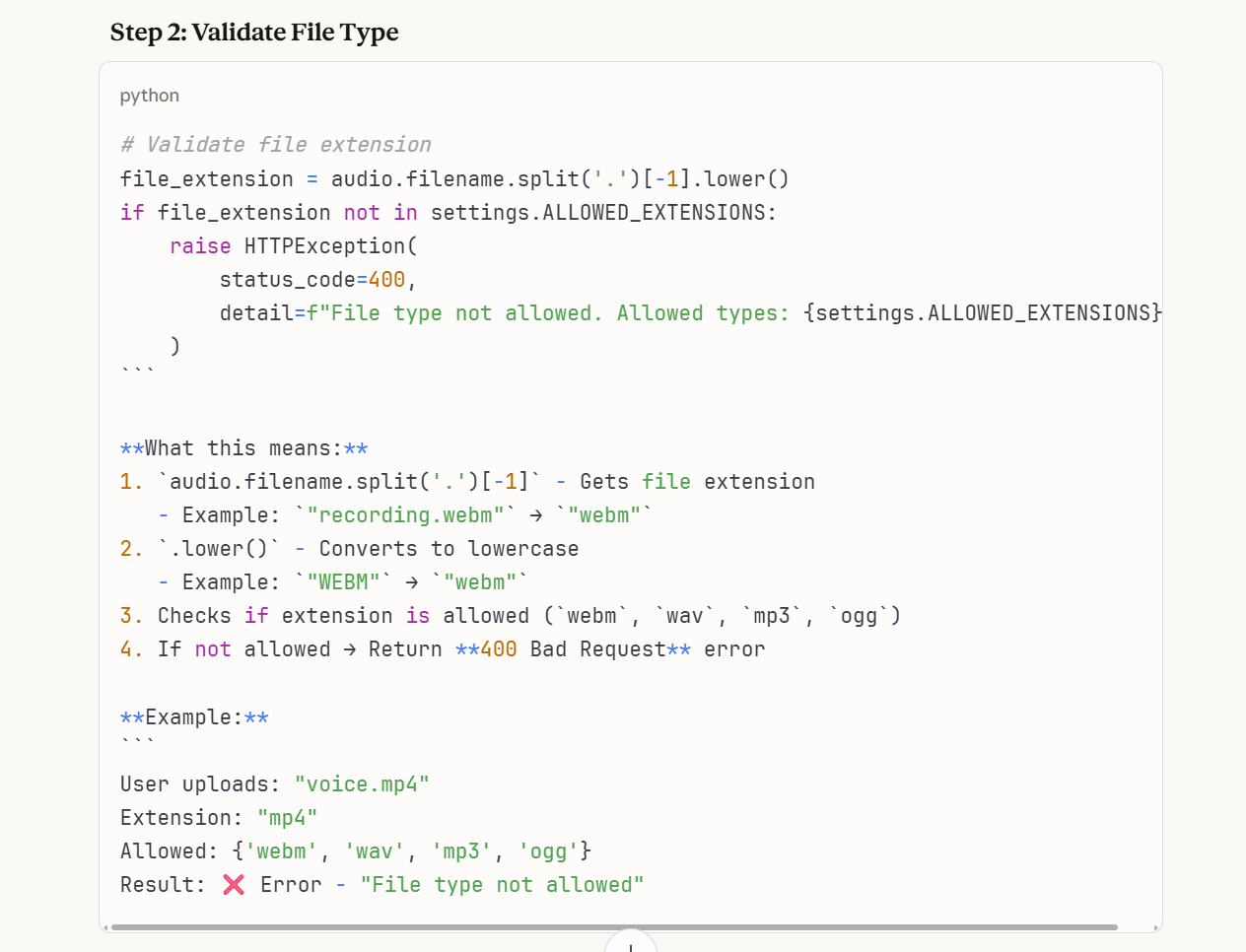Click the "raise" keyword in code
This screenshot has height=952, width=1246.
pos(200,246)
